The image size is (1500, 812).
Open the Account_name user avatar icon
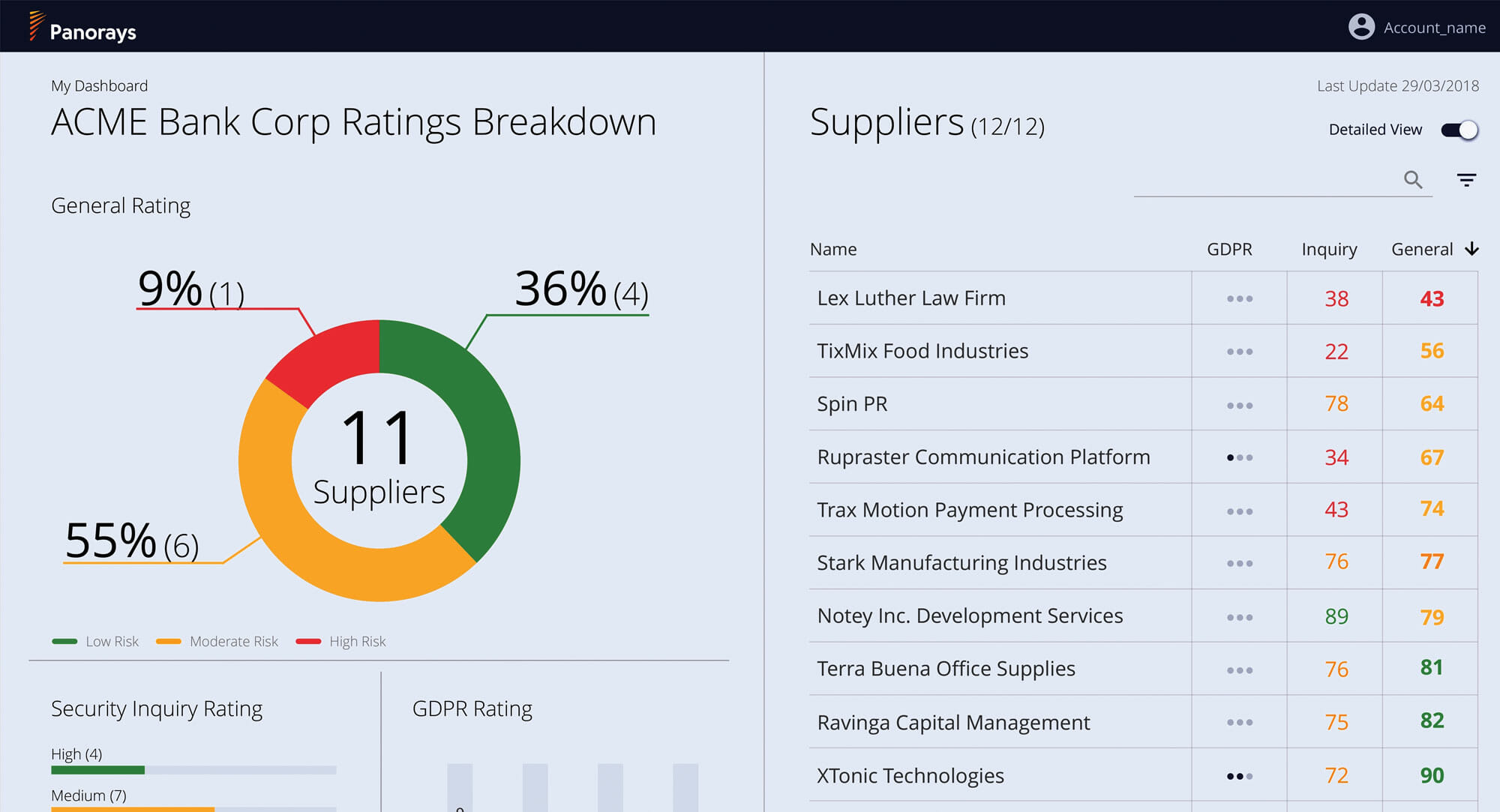[x=1361, y=27]
